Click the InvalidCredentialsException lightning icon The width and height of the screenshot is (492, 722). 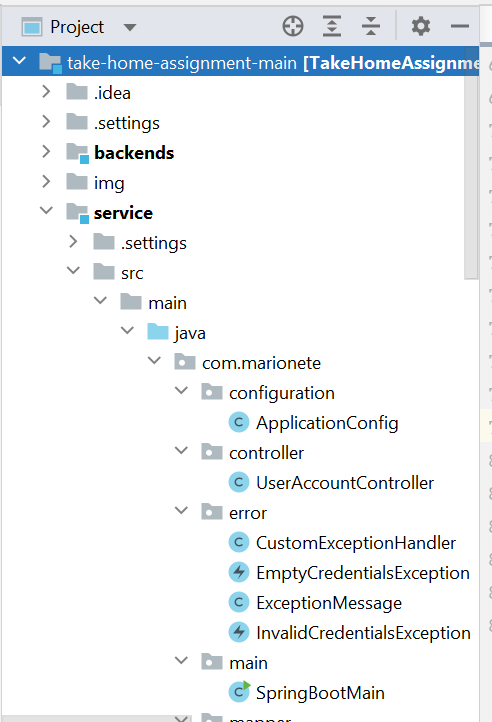tap(239, 632)
